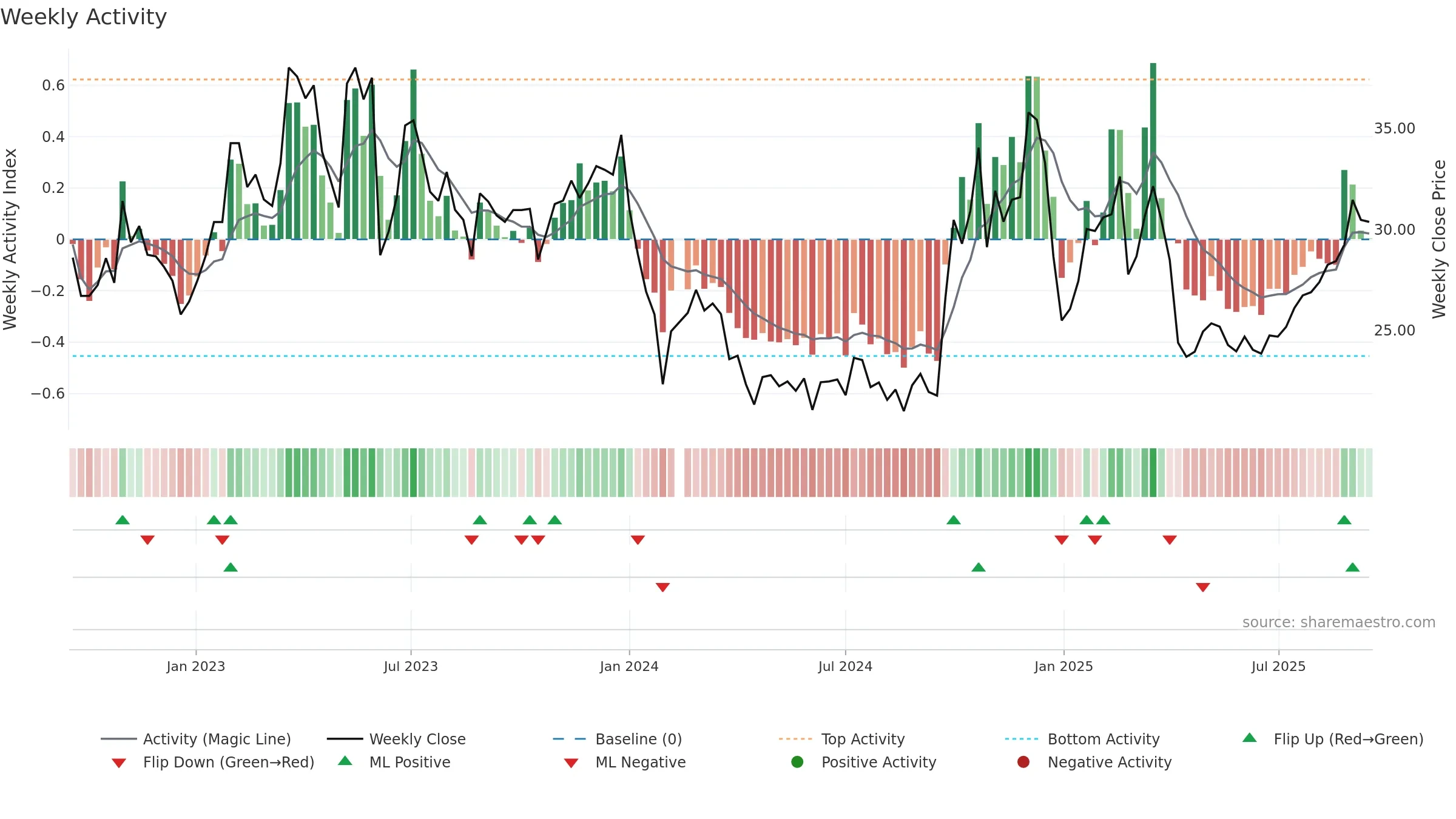This screenshot has width=1456, height=819.
Task: Toggle the Flip Down (Green→Red) legend entry
Action: [x=213, y=762]
